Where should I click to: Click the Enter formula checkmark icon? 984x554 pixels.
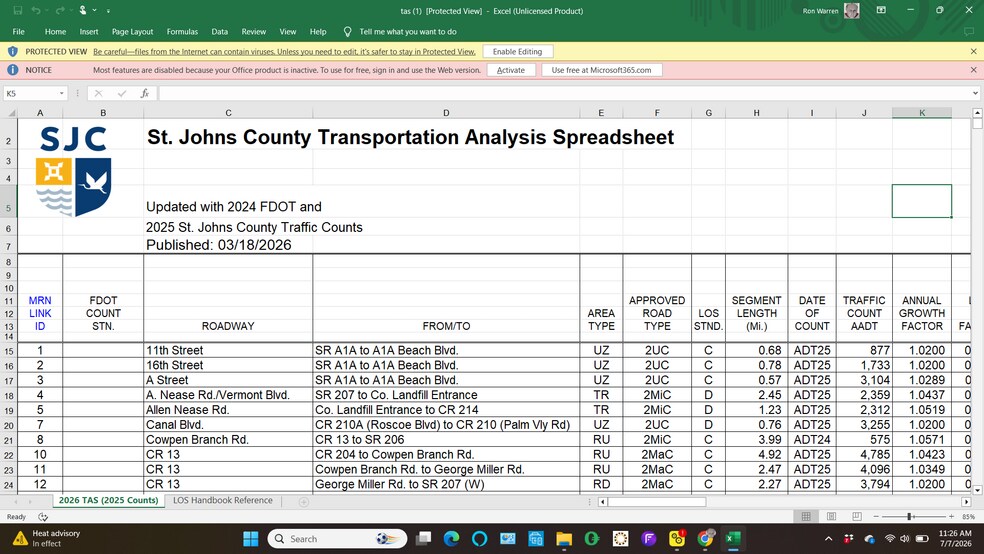coord(122,93)
